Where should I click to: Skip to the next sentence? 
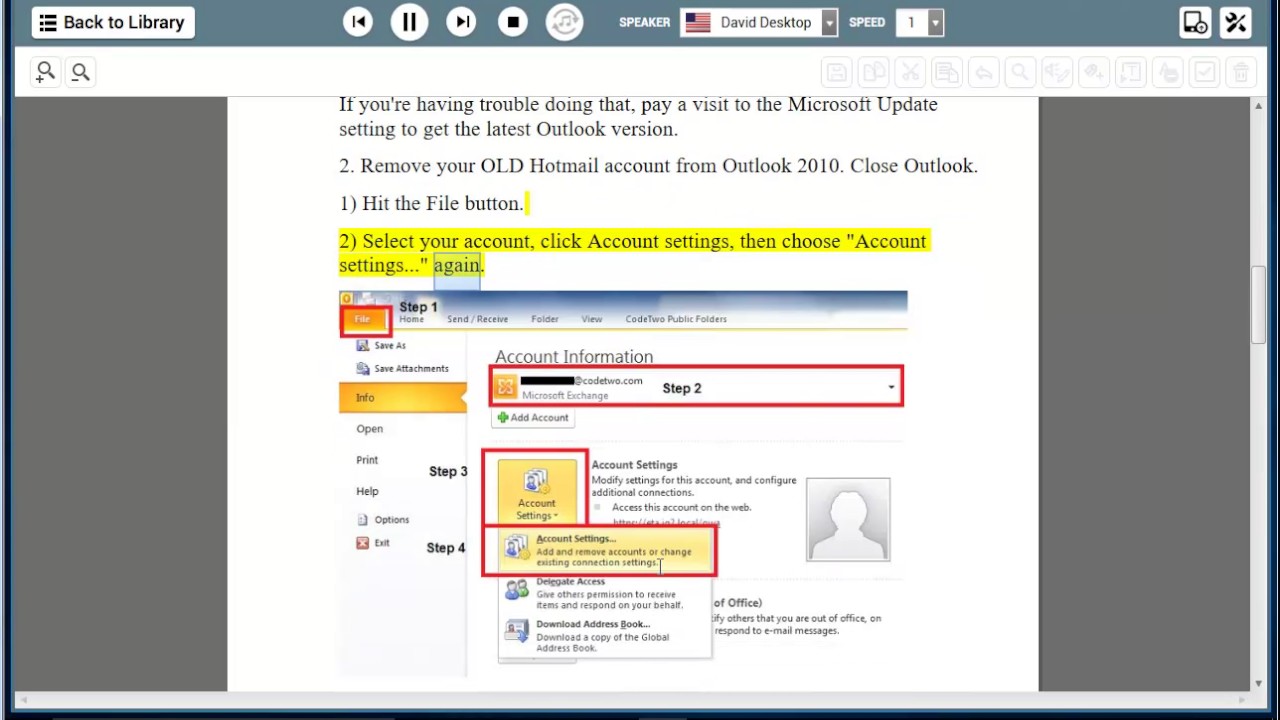pos(461,22)
